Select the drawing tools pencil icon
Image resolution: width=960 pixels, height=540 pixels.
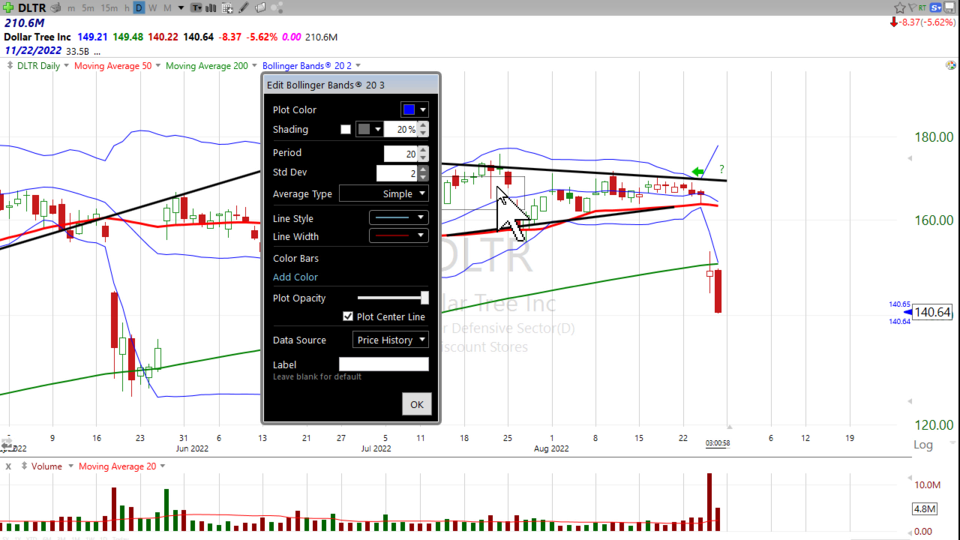244,8
